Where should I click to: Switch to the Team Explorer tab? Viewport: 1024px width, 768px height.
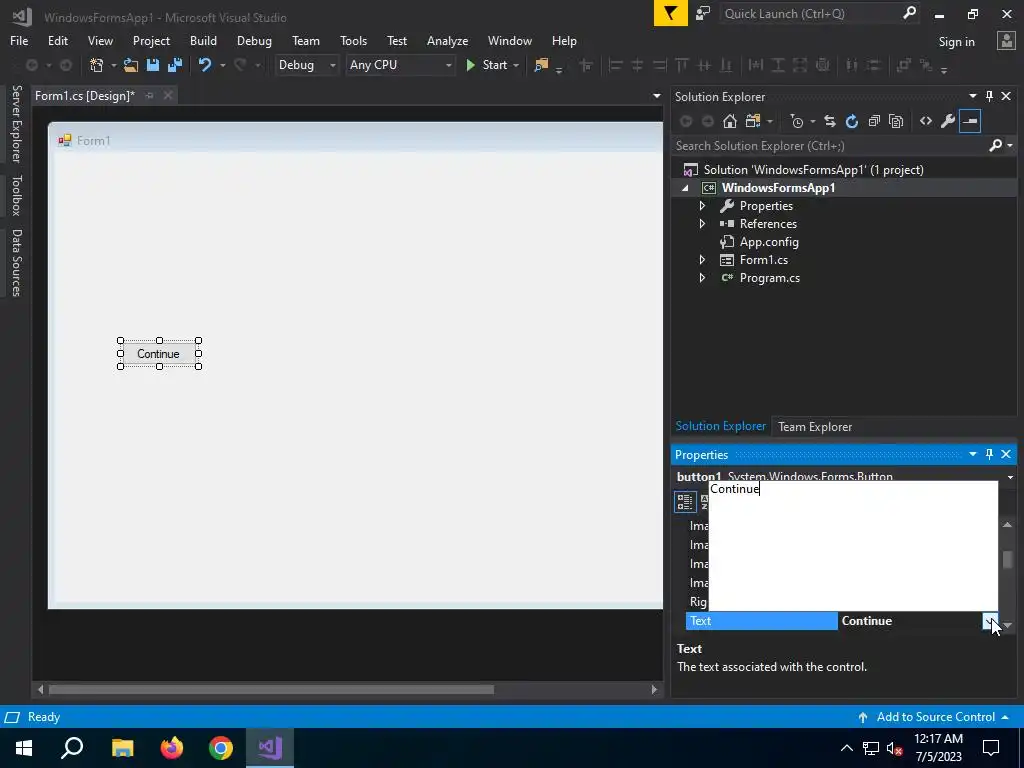[x=814, y=426]
